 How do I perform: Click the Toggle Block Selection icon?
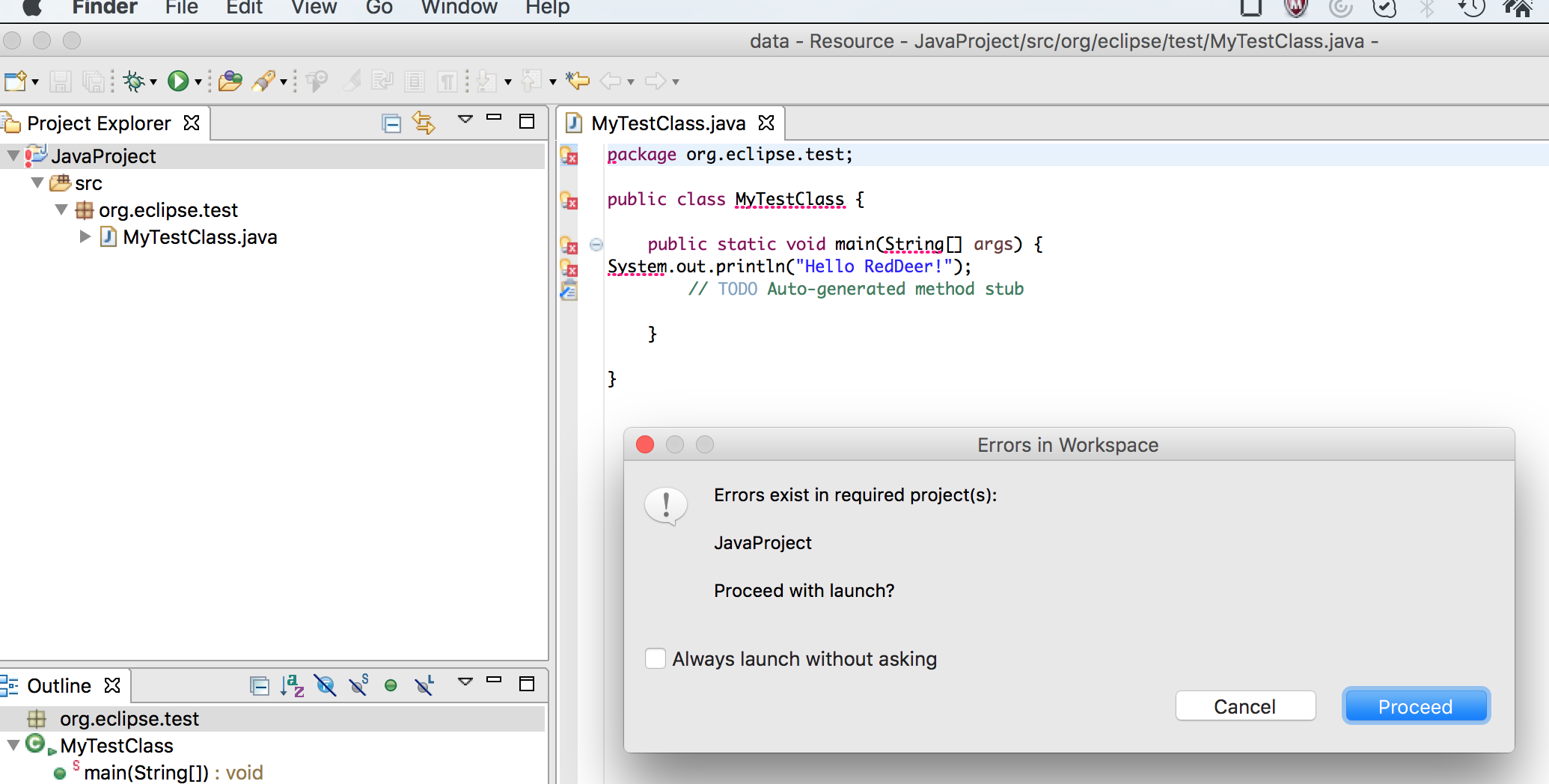tap(415, 81)
